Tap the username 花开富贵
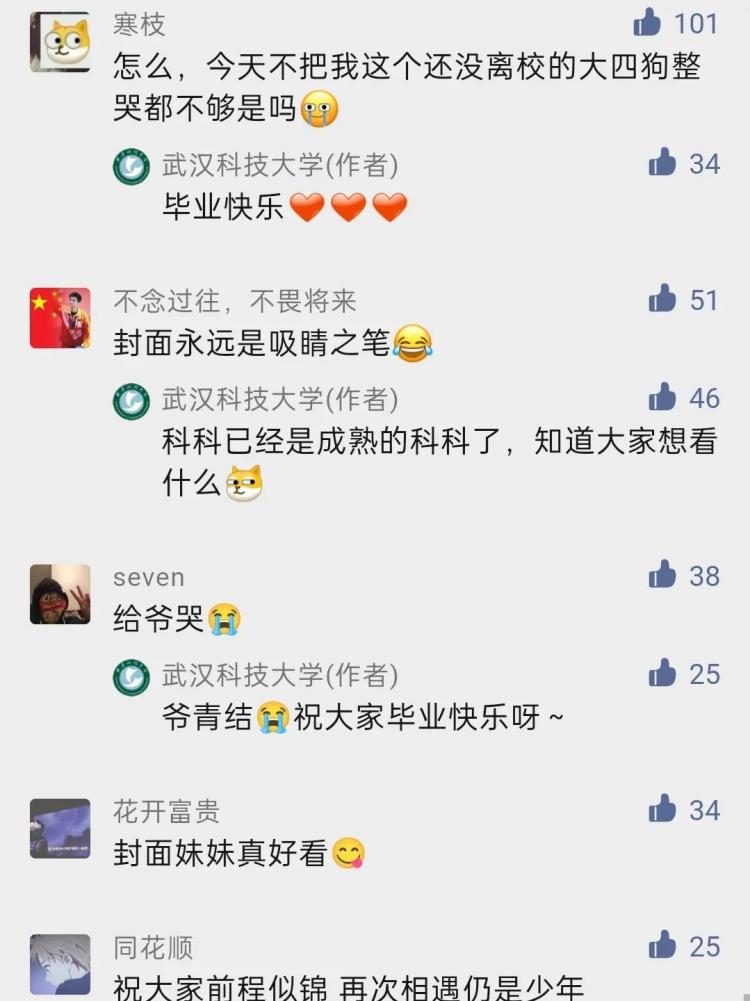Viewport: 750px width, 1001px height. tap(167, 812)
